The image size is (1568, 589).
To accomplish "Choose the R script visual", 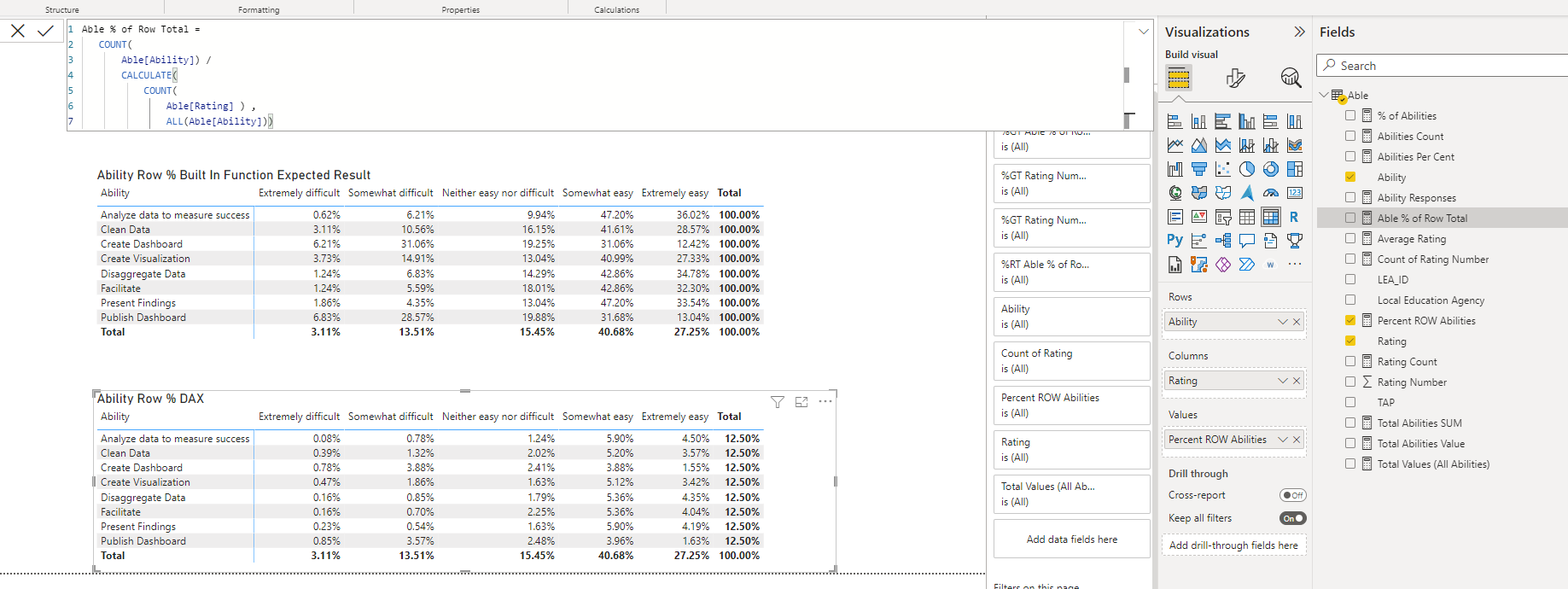I will (x=1295, y=217).
